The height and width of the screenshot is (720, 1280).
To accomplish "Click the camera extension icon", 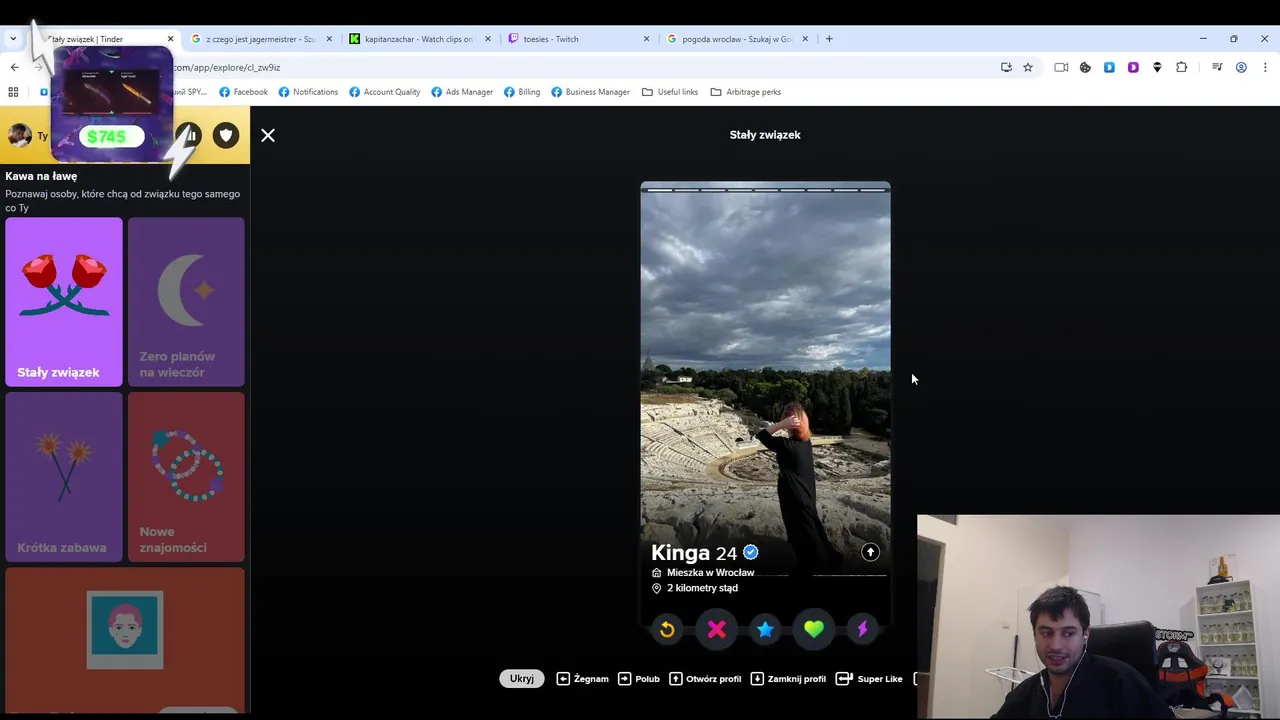I will pos(1061,67).
